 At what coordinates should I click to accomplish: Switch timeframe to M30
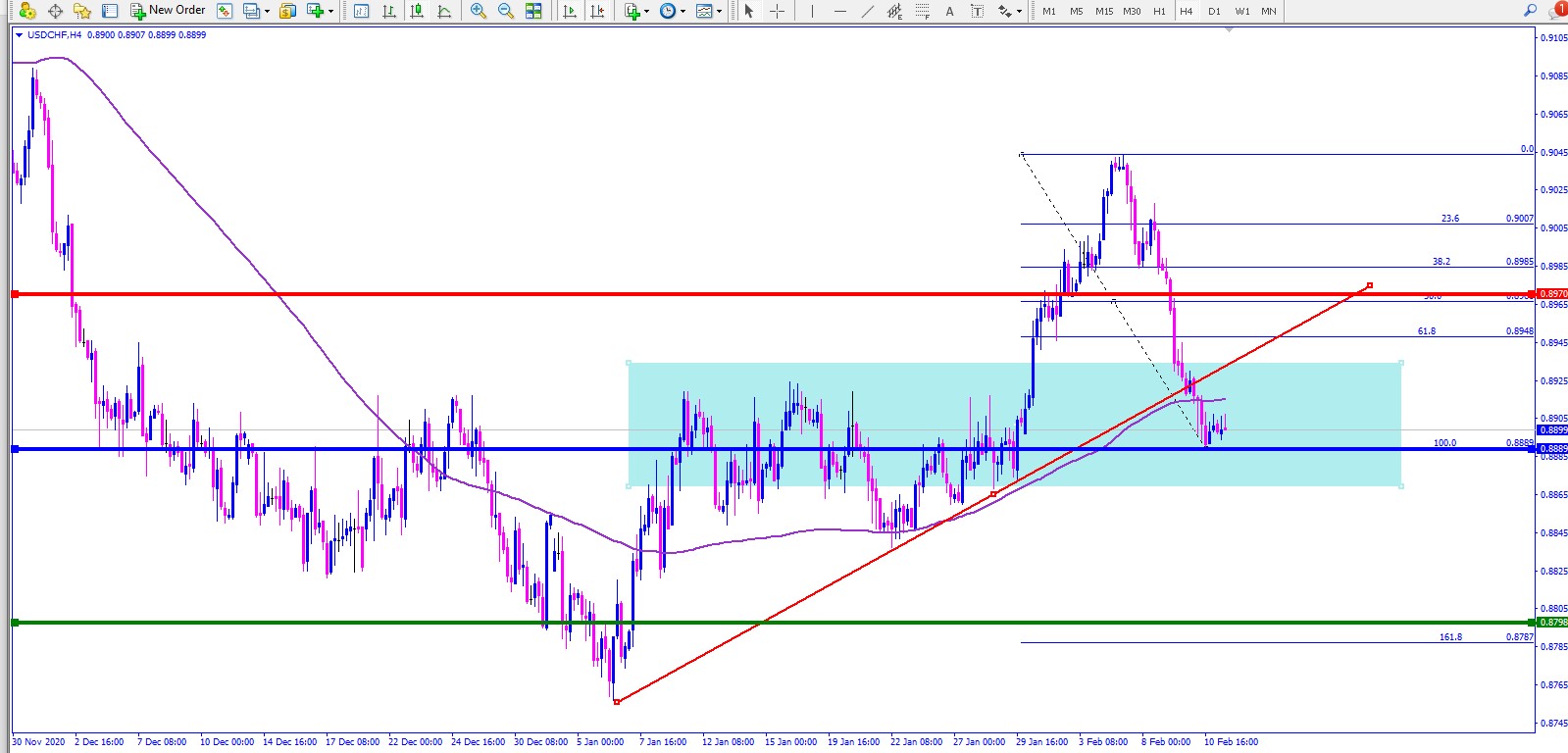[x=1132, y=11]
